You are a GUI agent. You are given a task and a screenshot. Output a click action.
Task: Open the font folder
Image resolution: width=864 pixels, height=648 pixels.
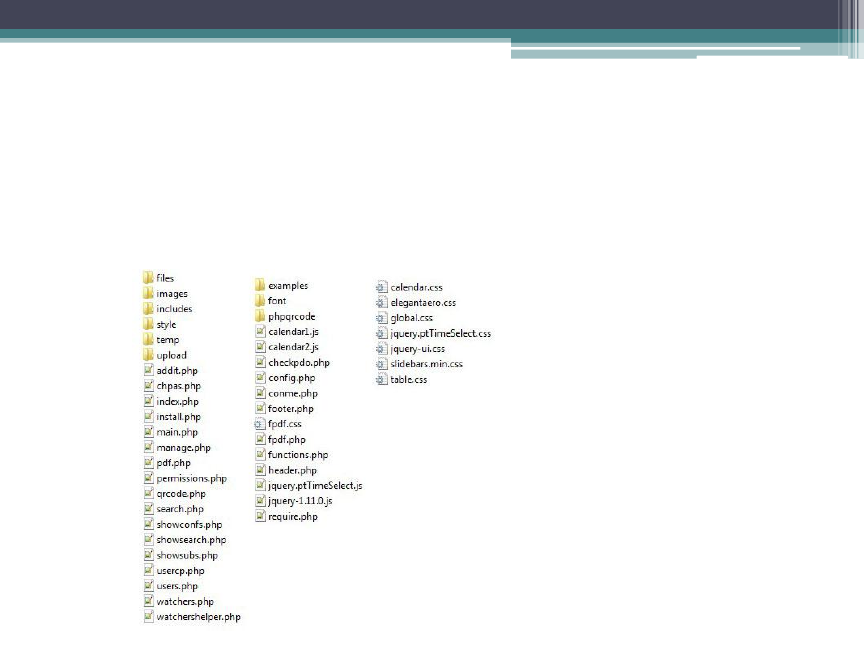click(277, 301)
